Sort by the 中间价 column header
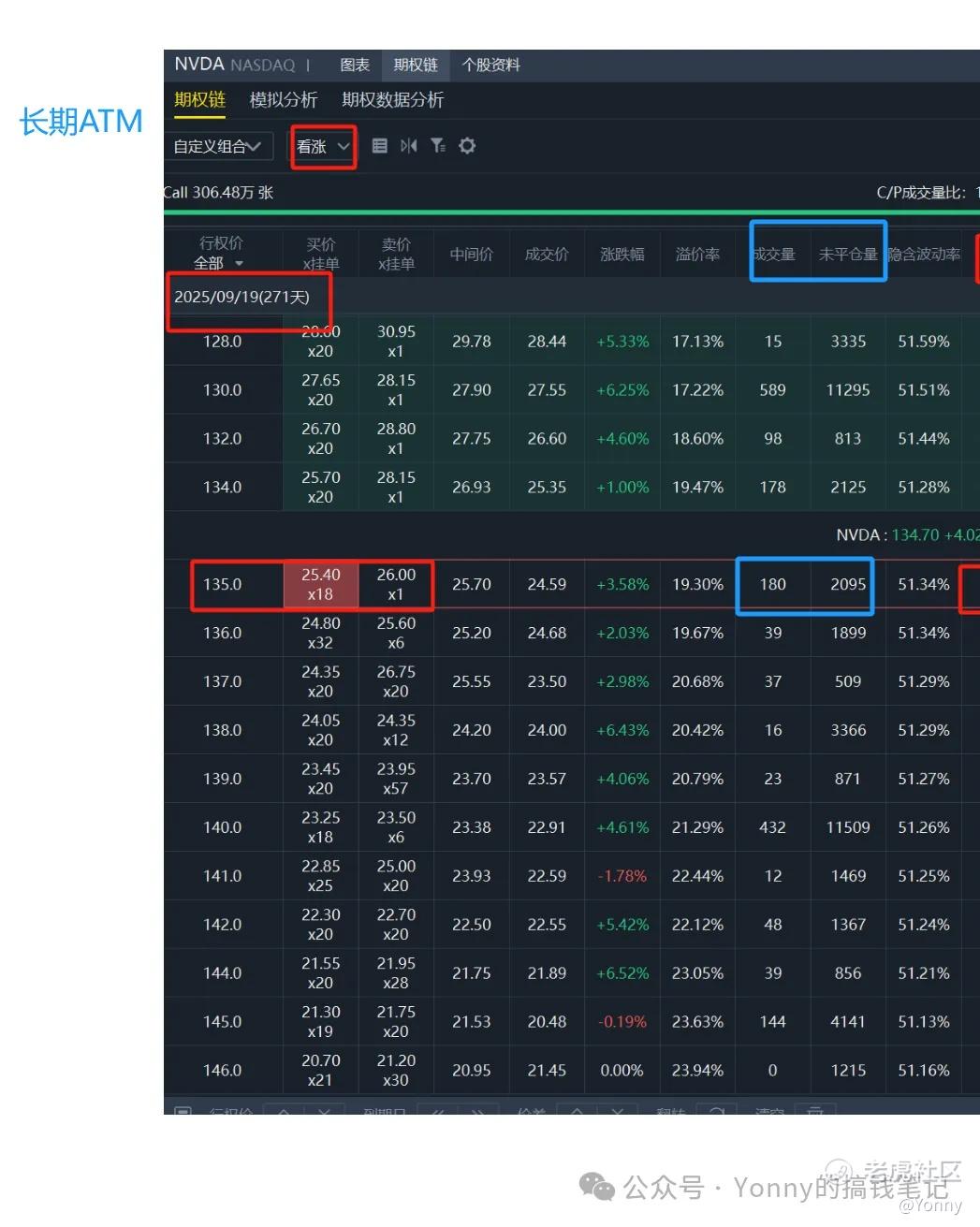This screenshot has height=1227, width=980. click(x=471, y=255)
